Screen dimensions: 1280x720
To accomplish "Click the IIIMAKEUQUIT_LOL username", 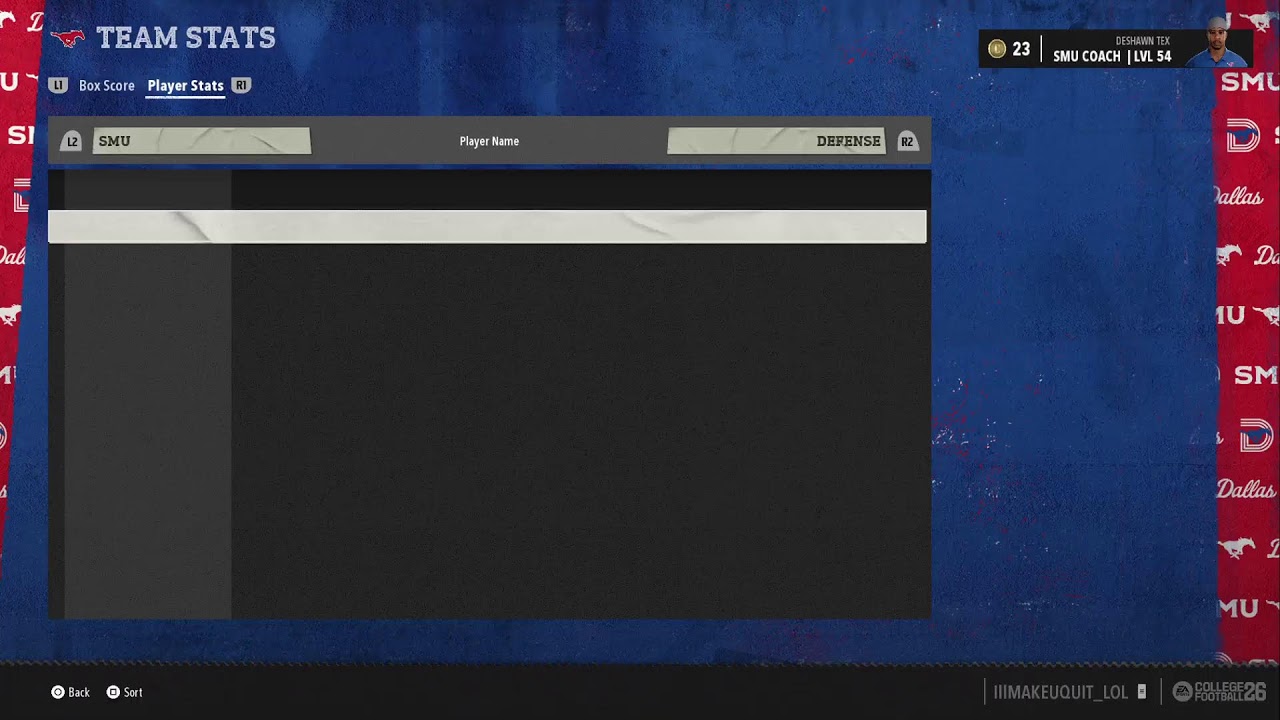I will coord(1061,692).
